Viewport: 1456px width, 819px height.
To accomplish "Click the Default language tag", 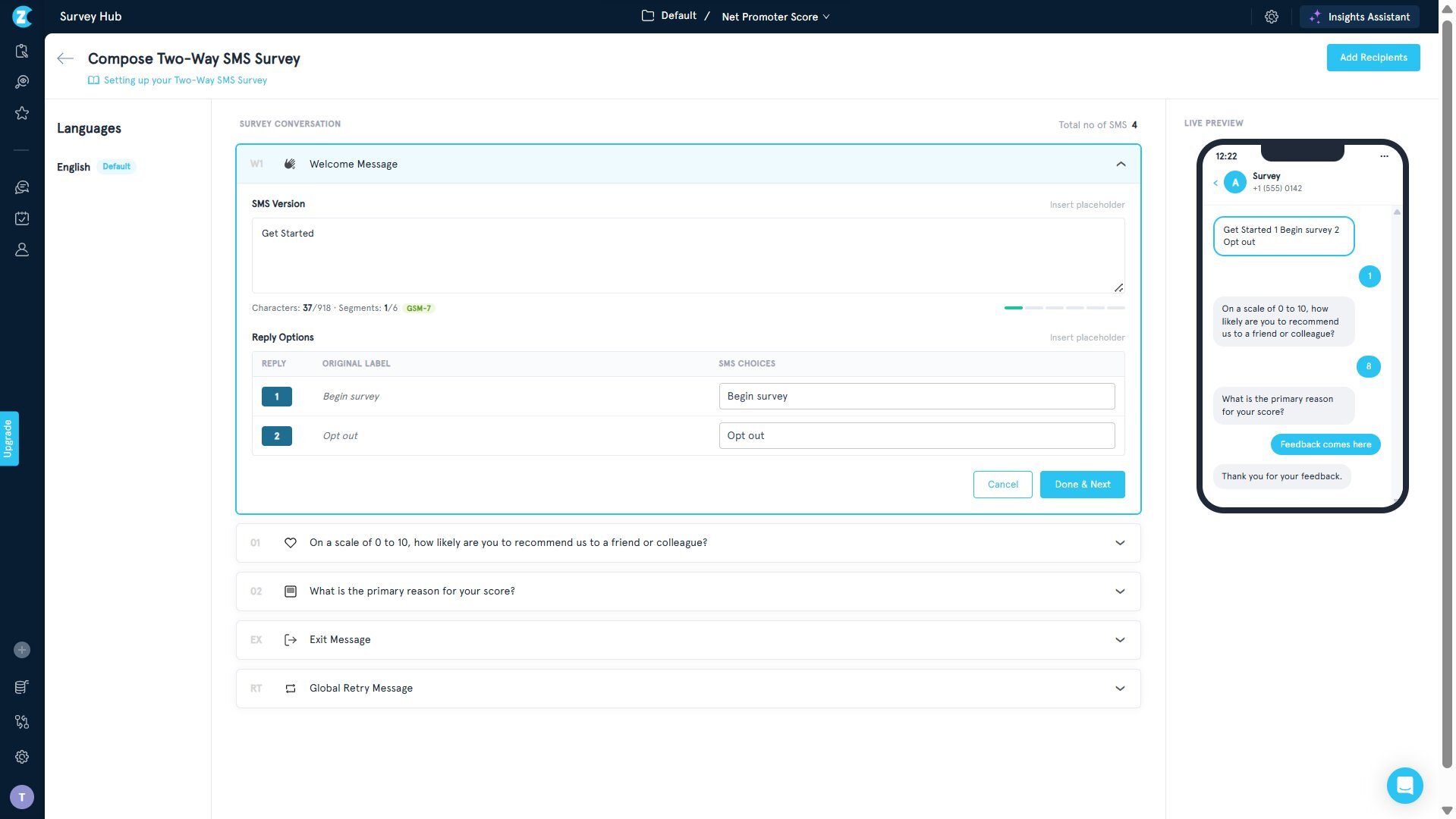I will pyautogui.click(x=116, y=167).
